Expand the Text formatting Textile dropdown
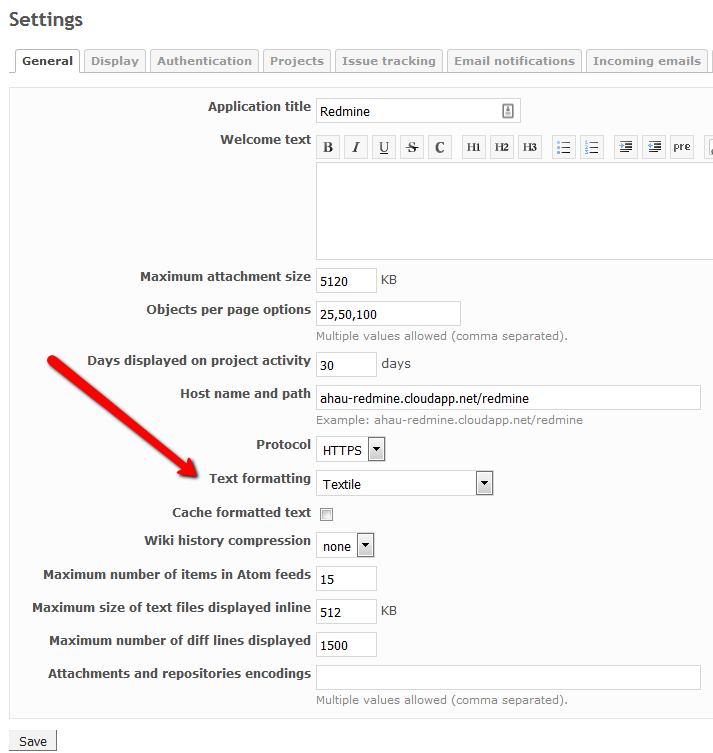 pos(404,484)
